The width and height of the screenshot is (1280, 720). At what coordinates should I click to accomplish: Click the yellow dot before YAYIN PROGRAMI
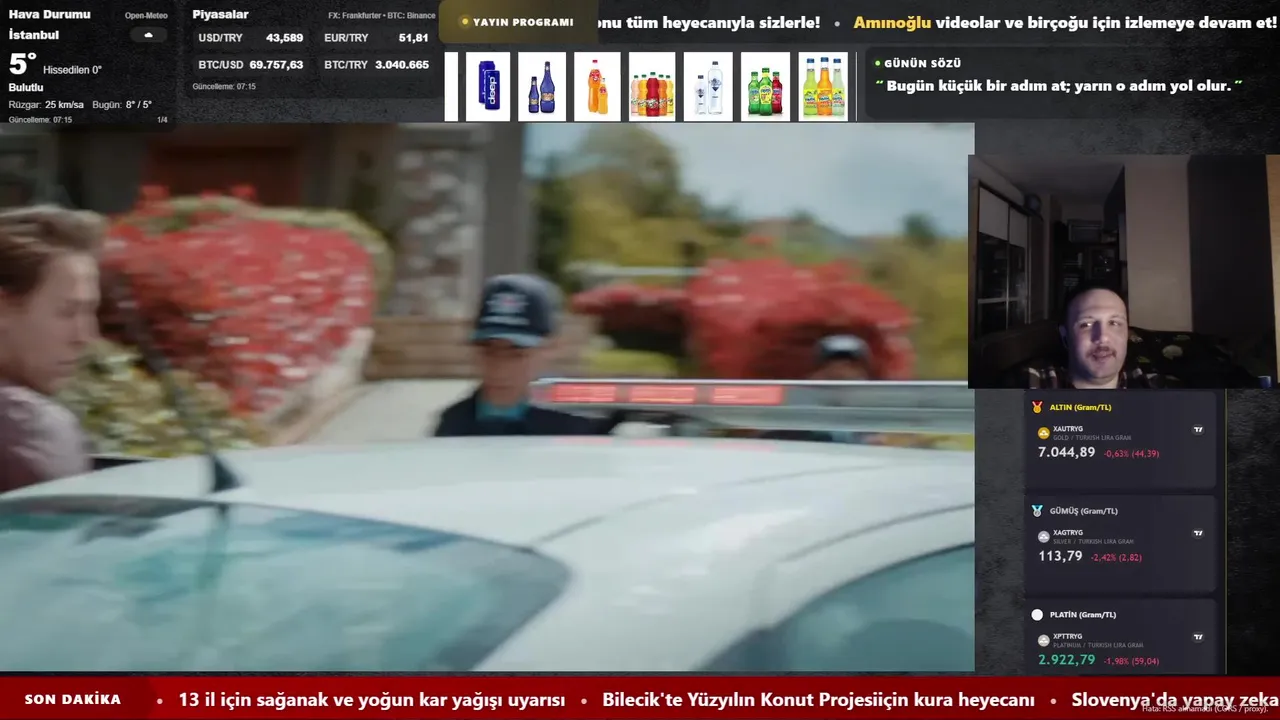[465, 22]
